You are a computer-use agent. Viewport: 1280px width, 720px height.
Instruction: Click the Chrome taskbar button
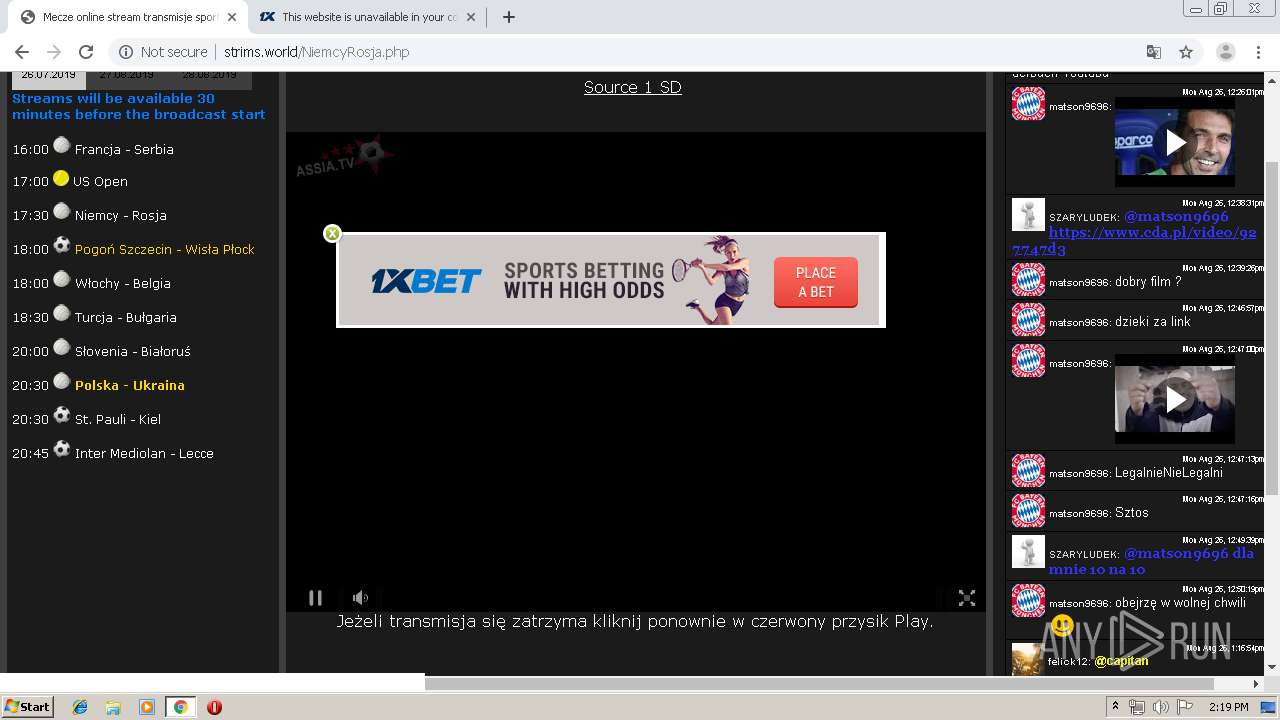(180, 707)
